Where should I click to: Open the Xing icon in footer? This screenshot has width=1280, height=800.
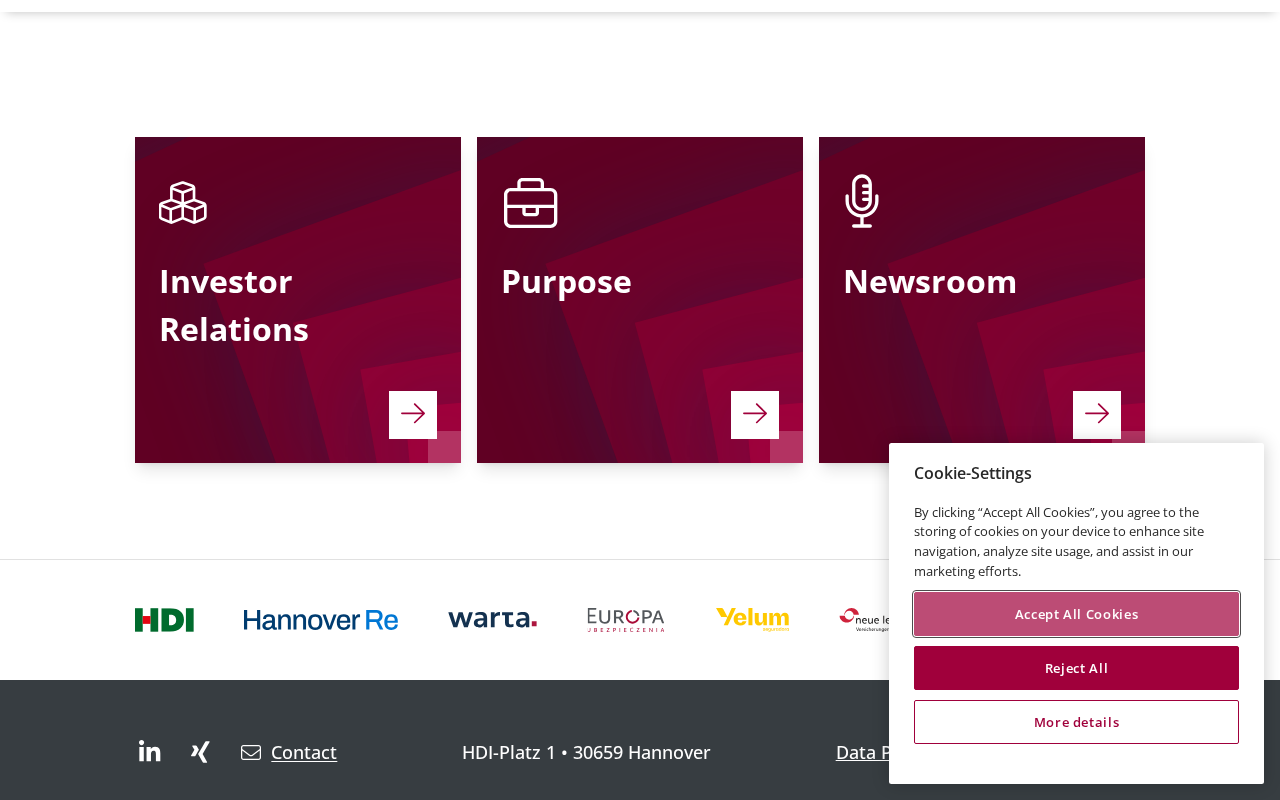click(200, 752)
